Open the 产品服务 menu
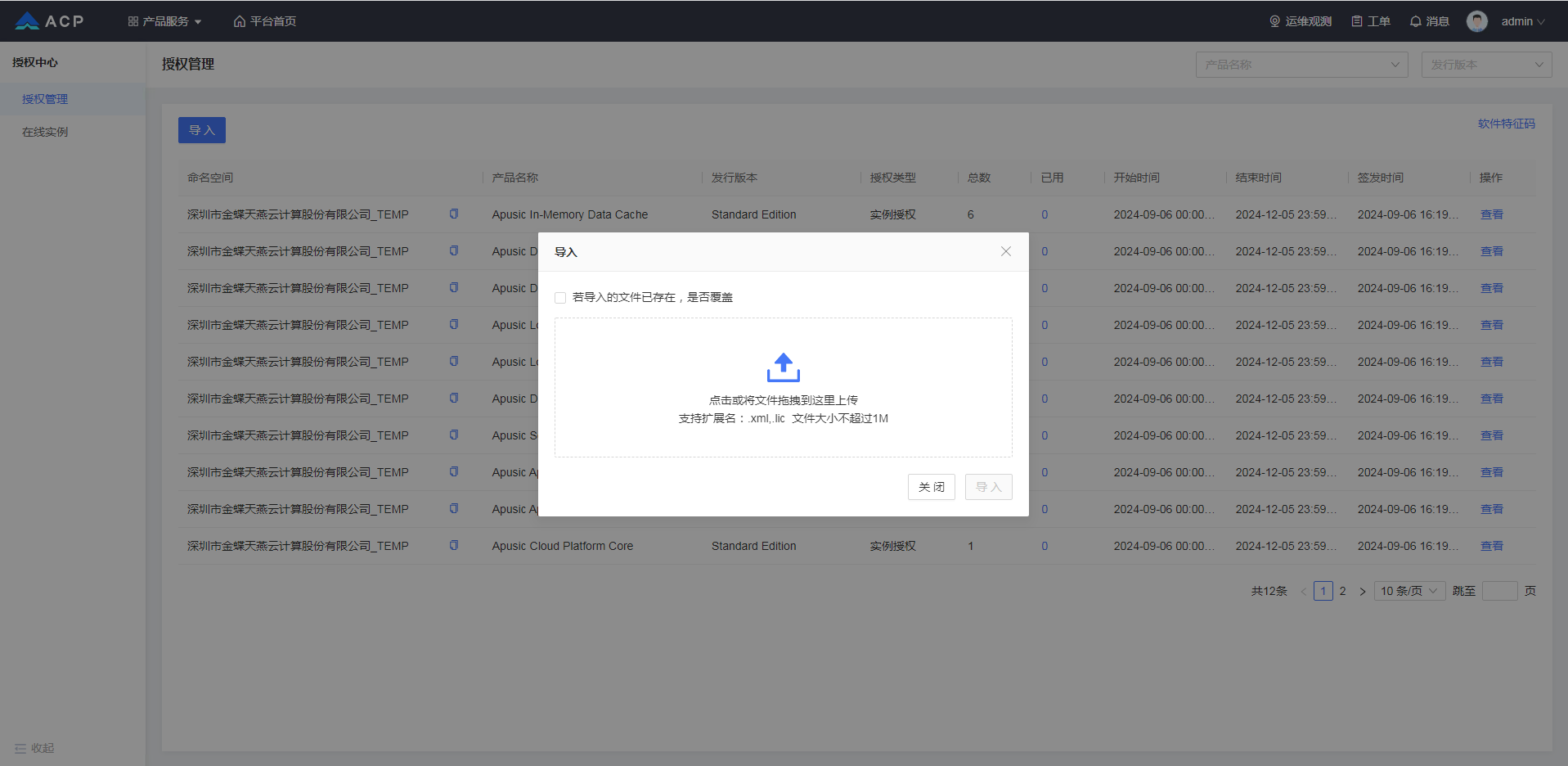 pos(164,21)
